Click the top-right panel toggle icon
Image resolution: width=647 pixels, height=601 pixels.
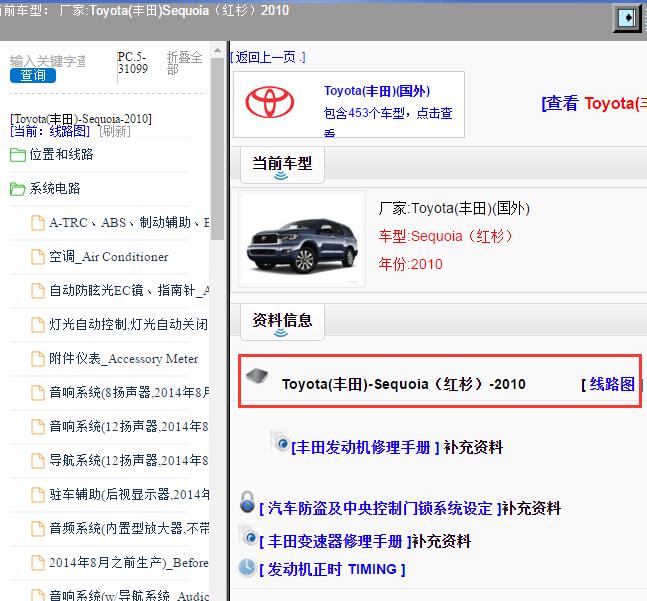point(627,18)
